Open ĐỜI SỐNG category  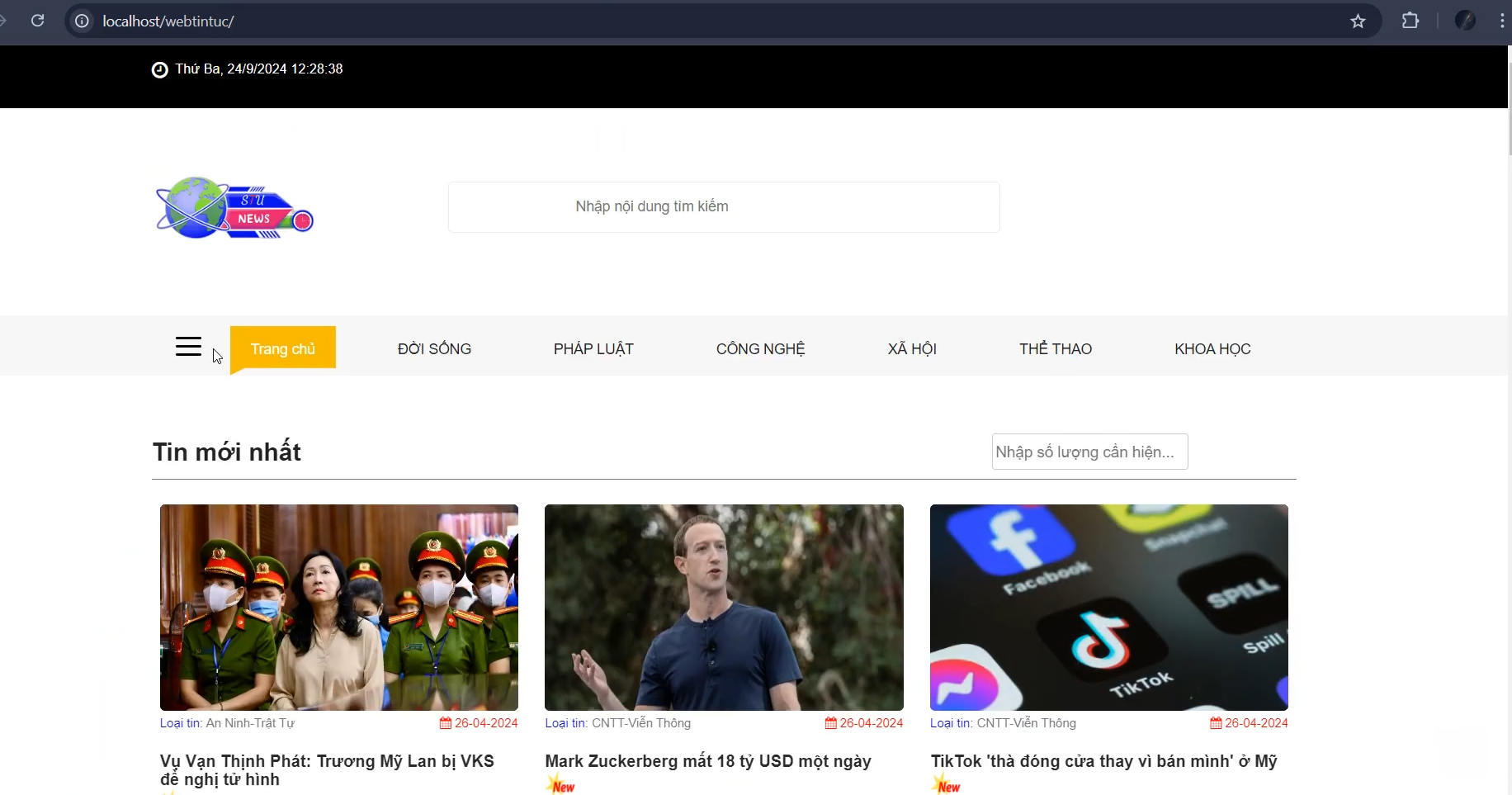[435, 349]
